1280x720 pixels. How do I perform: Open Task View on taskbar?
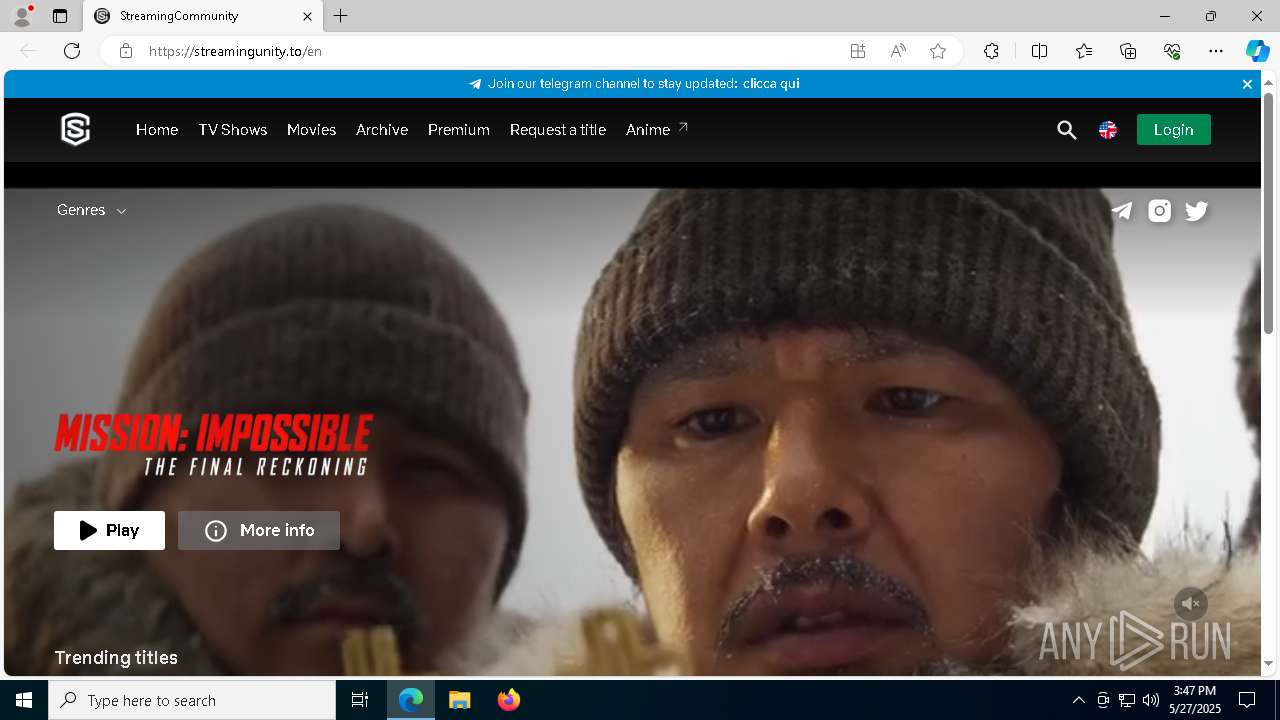(360, 700)
